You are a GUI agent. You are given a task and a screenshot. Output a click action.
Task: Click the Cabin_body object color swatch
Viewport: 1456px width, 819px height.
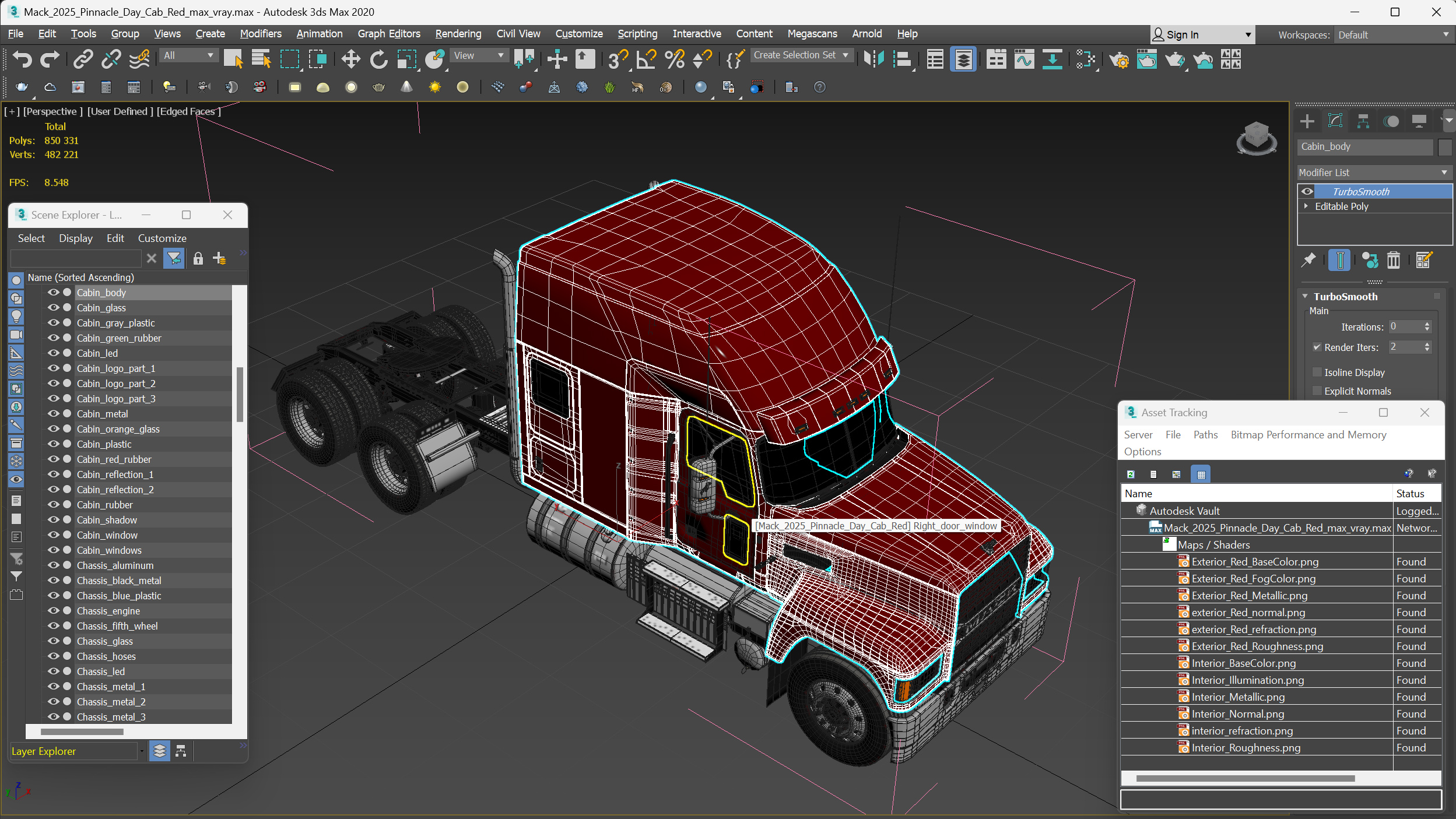(1444, 147)
